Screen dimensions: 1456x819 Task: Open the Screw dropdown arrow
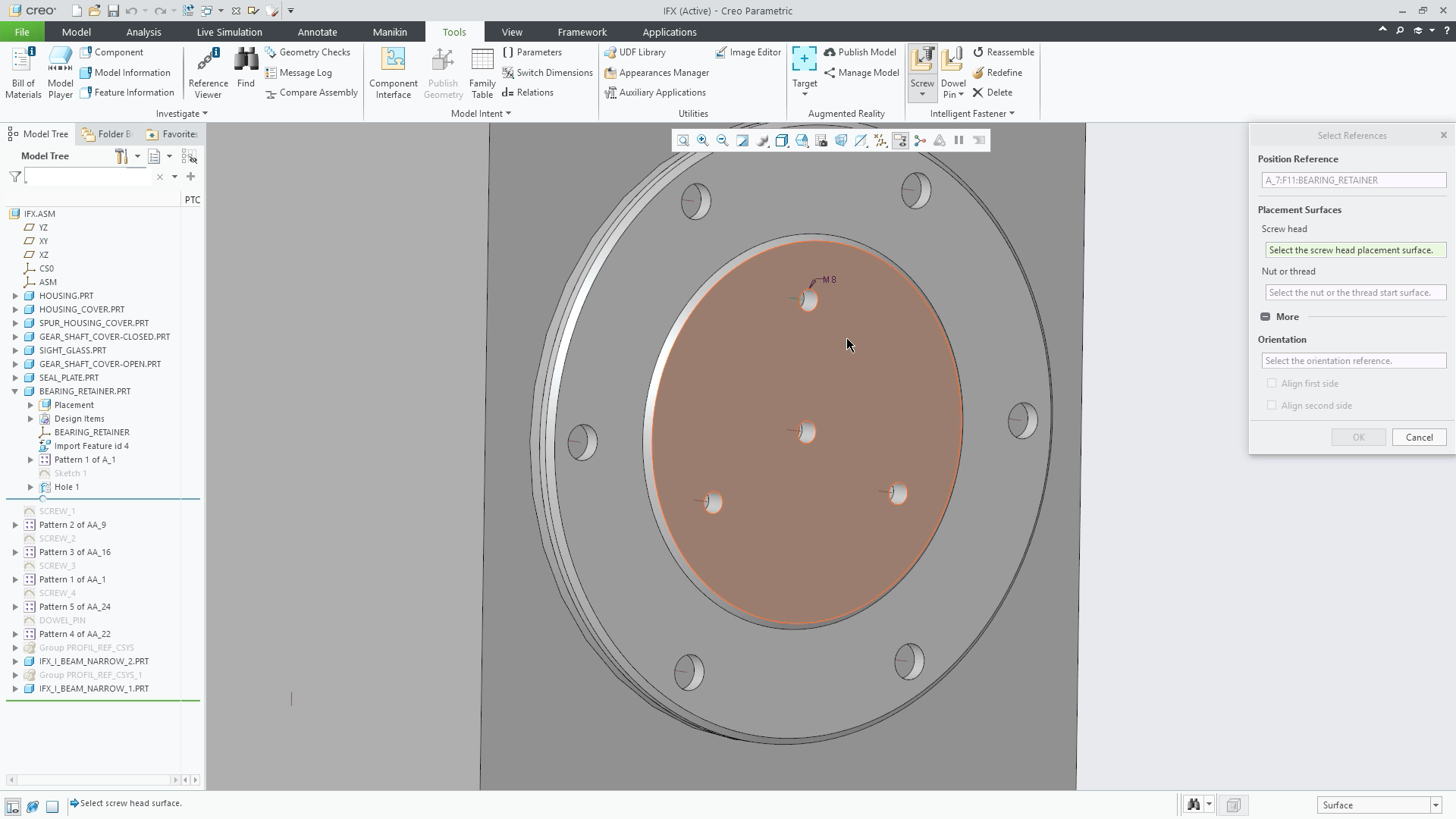coord(922,95)
